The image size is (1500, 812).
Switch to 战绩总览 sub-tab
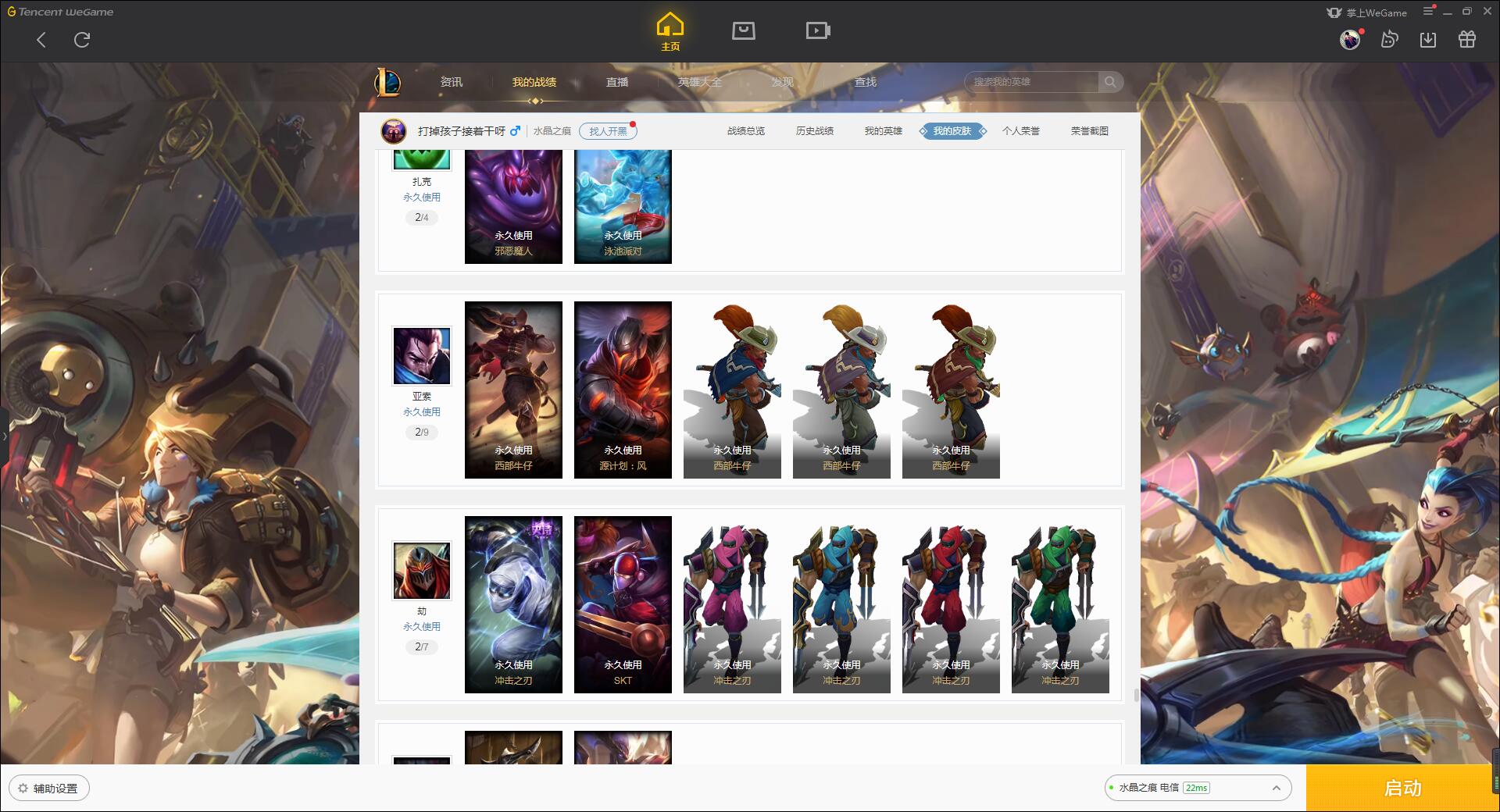tap(746, 131)
